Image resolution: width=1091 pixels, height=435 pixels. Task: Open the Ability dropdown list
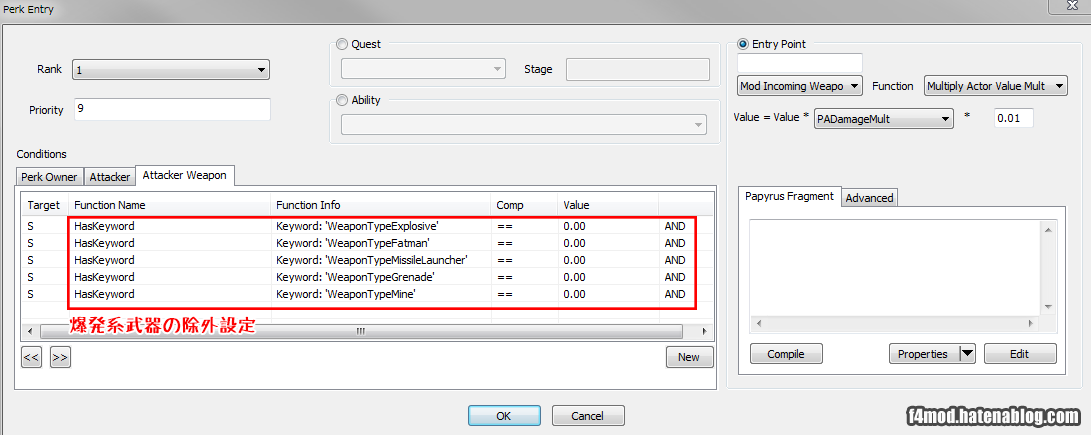[x=523, y=125]
